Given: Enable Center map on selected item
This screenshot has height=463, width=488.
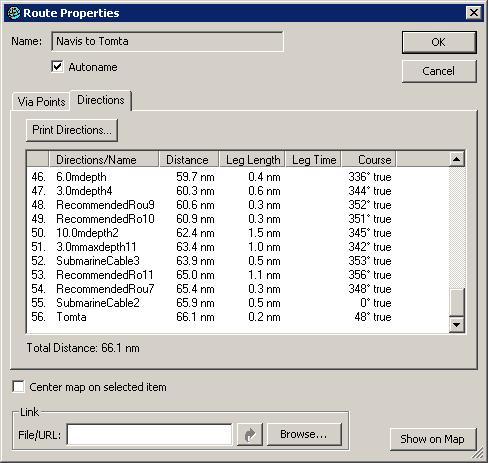Looking at the screenshot, I should coord(18,387).
